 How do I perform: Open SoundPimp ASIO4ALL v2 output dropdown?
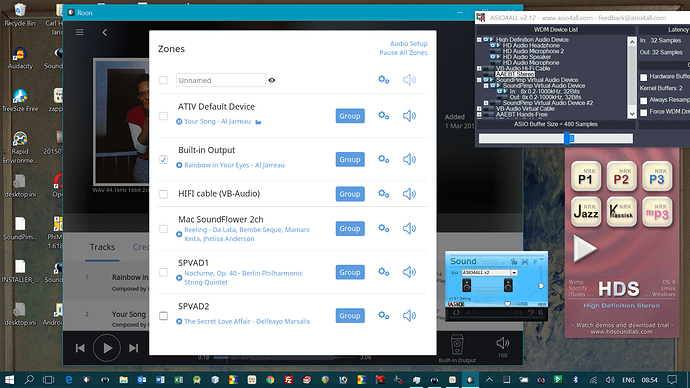tap(514, 273)
